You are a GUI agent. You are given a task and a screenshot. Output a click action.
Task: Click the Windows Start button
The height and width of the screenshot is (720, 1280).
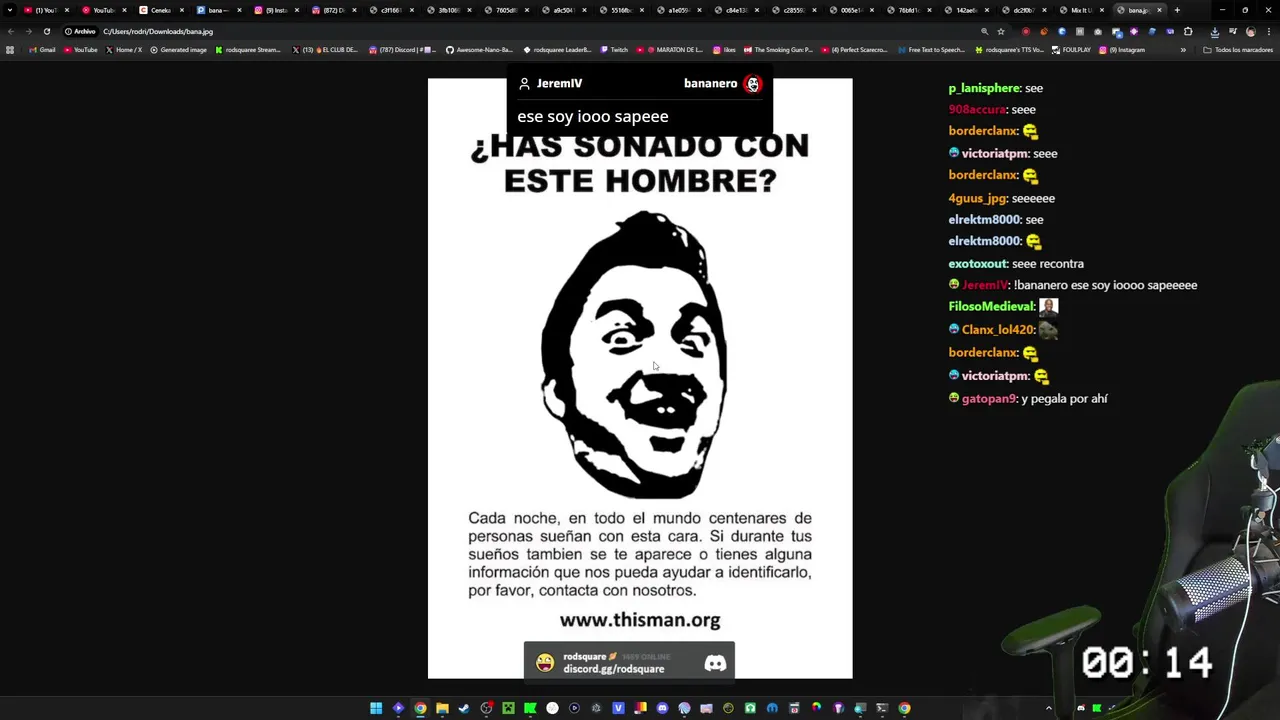(x=376, y=708)
